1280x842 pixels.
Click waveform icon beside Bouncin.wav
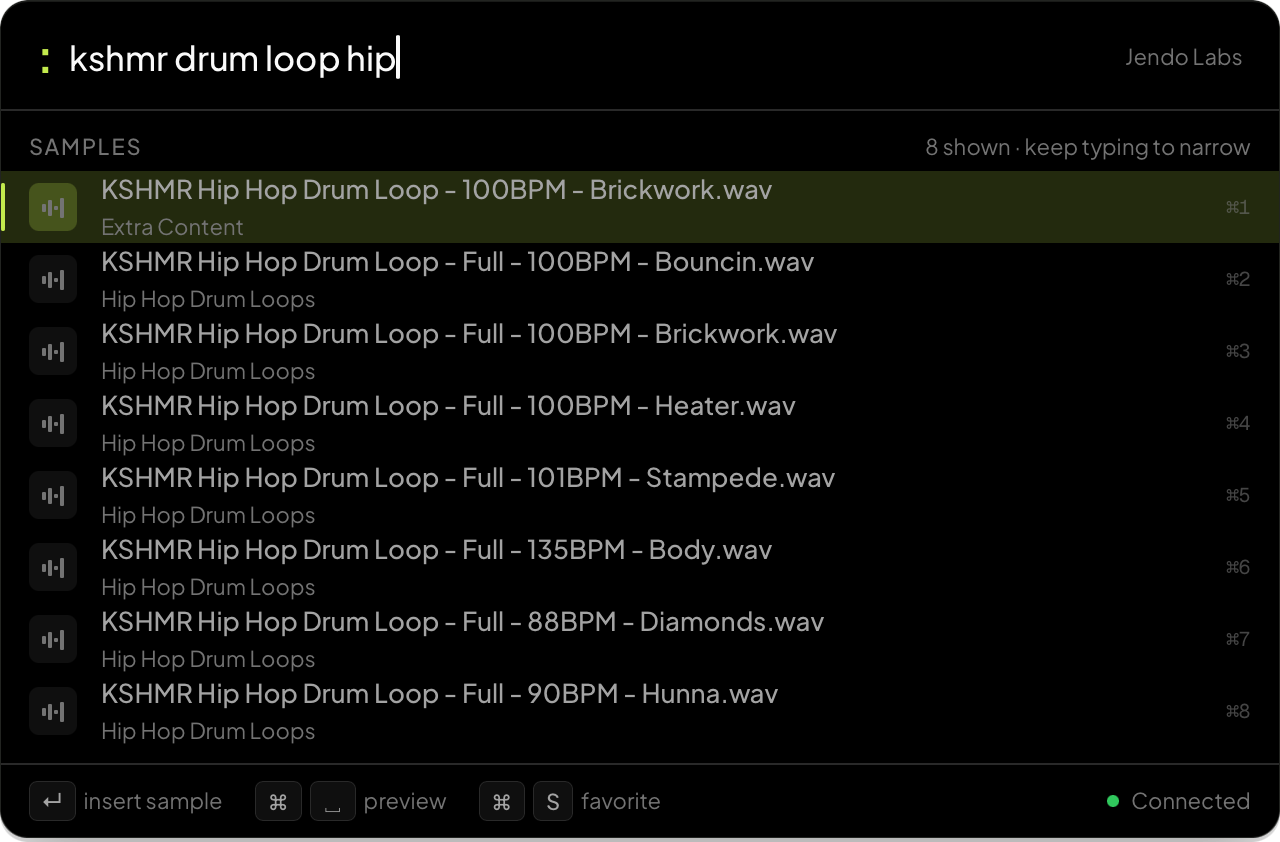click(53, 279)
